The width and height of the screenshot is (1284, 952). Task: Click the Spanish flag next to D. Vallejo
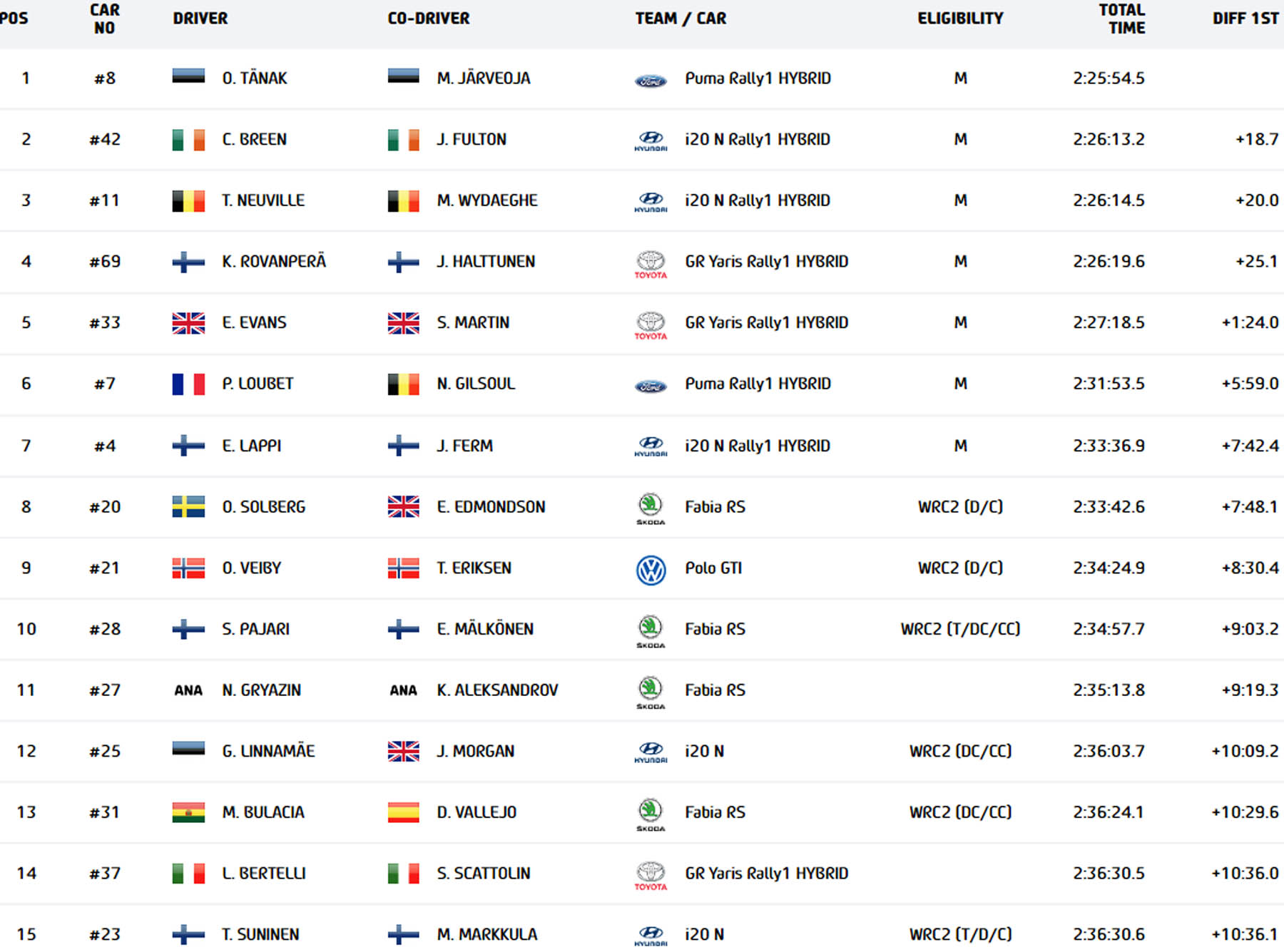click(x=403, y=812)
